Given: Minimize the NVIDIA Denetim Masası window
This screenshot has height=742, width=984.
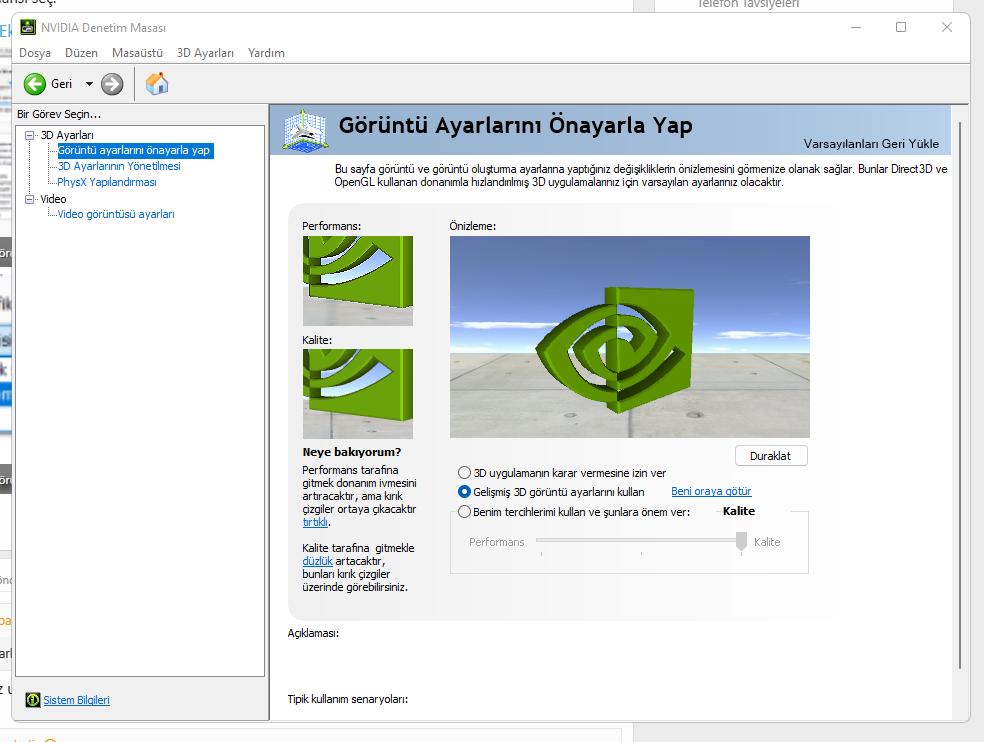Looking at the screenshot, I should point(855,27).
